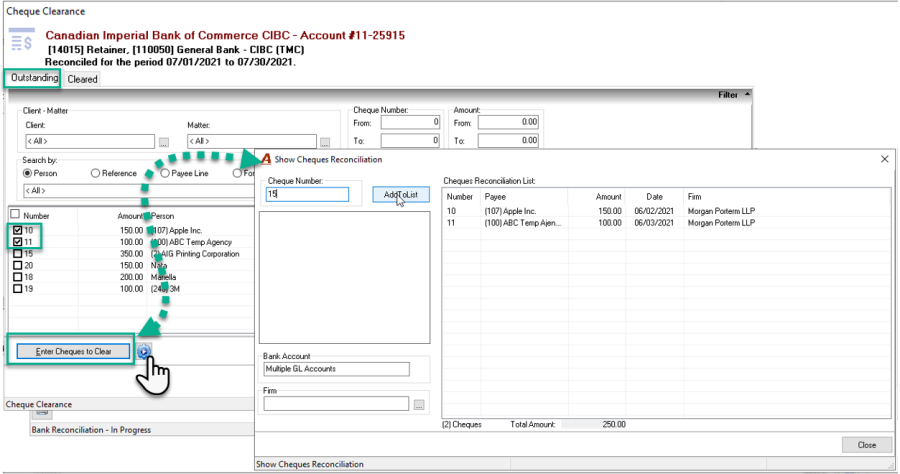Check cheque number 19
Image resolution: width=900 pixels, height=474 pixels.
coord(18,289)
